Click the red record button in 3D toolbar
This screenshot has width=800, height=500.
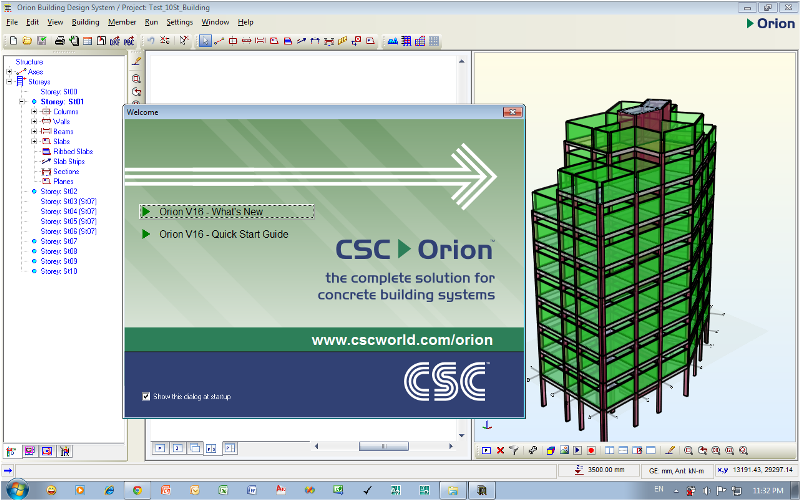click(591, 451)
